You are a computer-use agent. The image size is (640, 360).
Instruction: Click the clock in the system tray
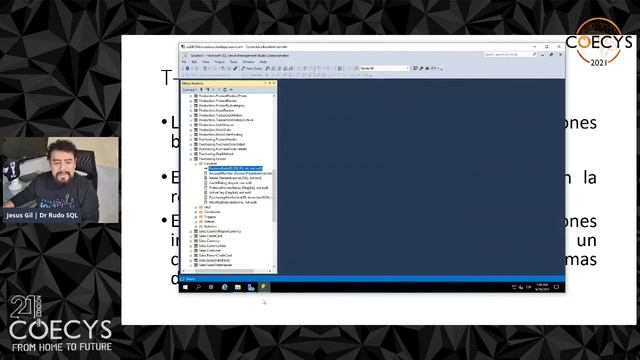(542, 287)
